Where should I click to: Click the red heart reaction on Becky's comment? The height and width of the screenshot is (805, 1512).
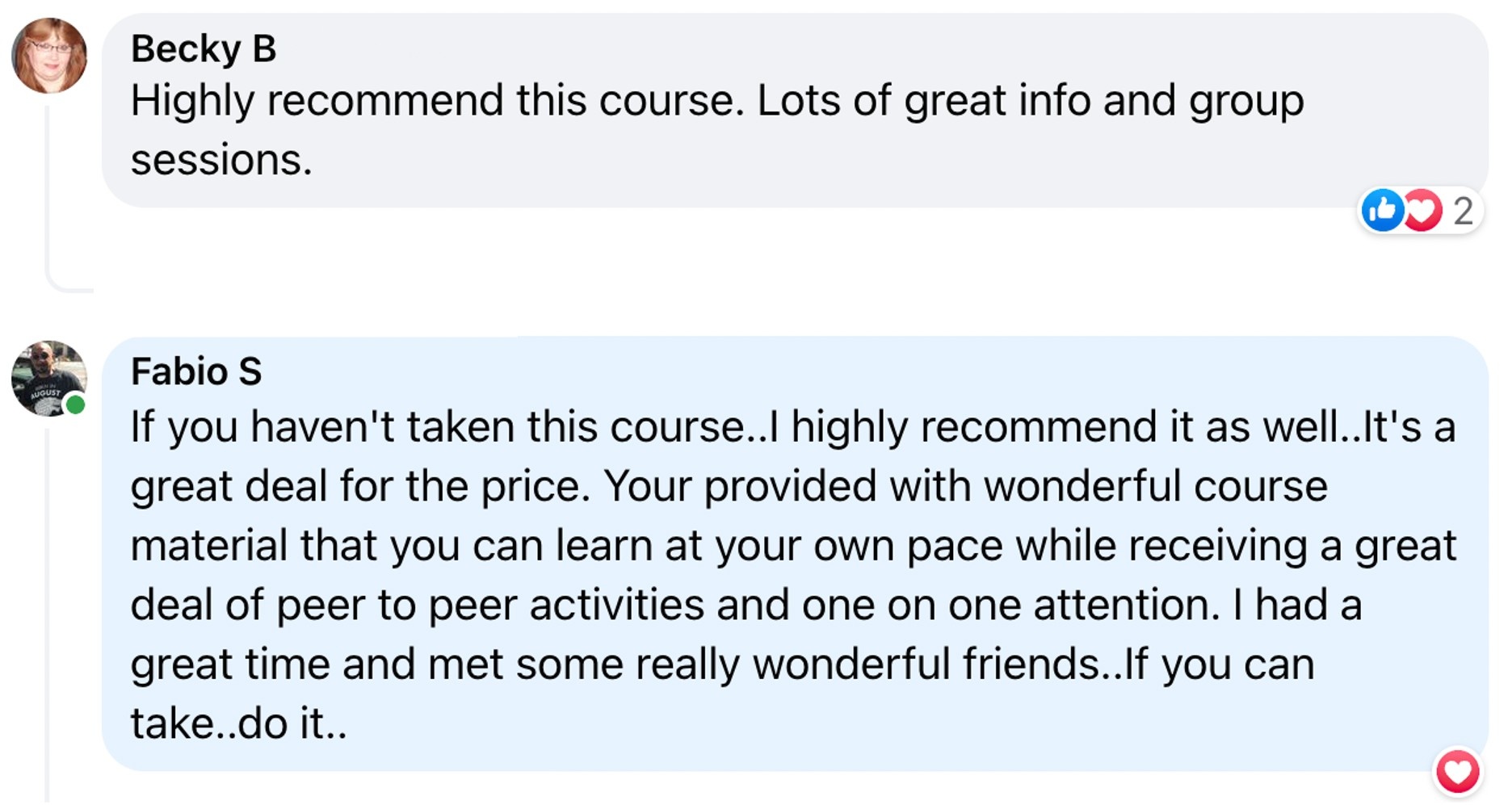click(1422, 211)
